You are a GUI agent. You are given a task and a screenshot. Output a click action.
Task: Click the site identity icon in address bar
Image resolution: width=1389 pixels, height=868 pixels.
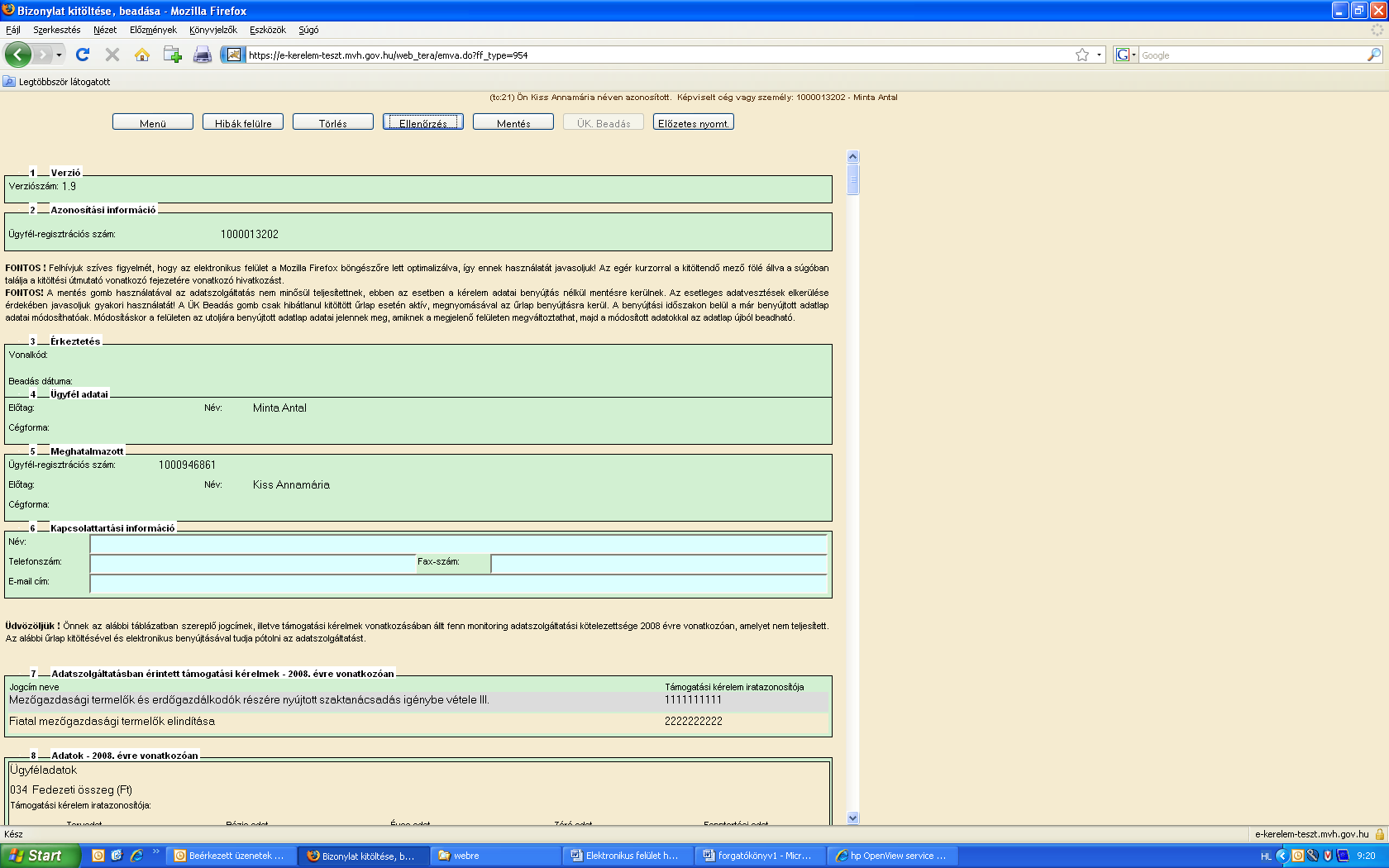234,55
